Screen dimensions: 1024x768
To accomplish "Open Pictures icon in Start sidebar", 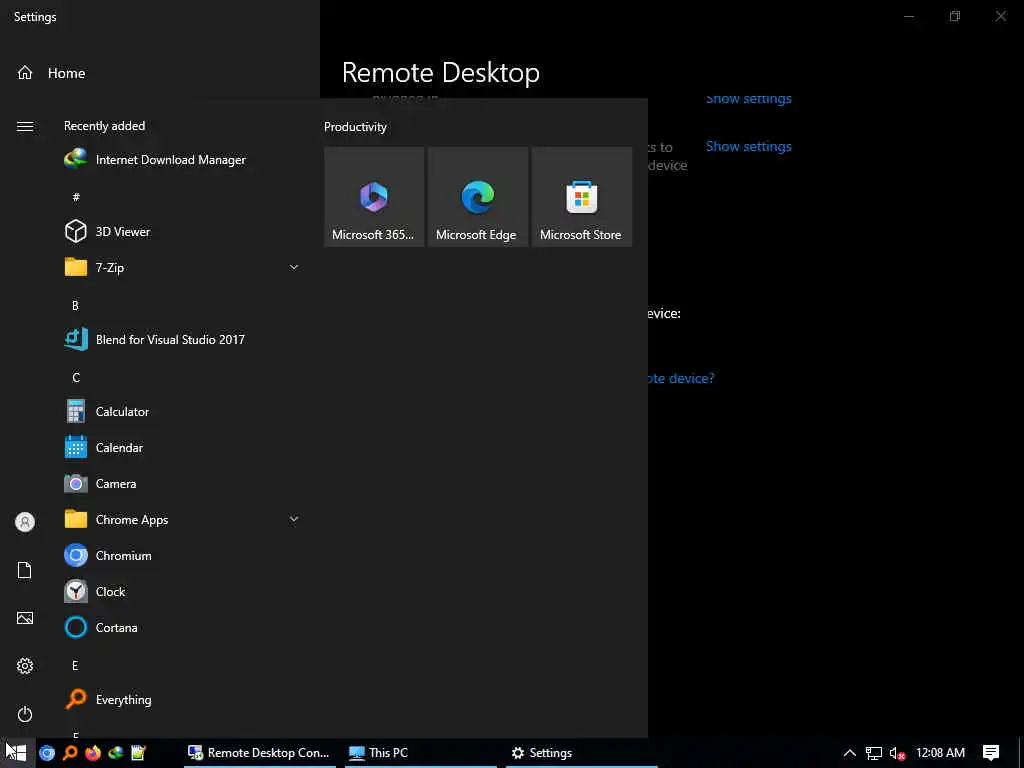I will [25, 618].
